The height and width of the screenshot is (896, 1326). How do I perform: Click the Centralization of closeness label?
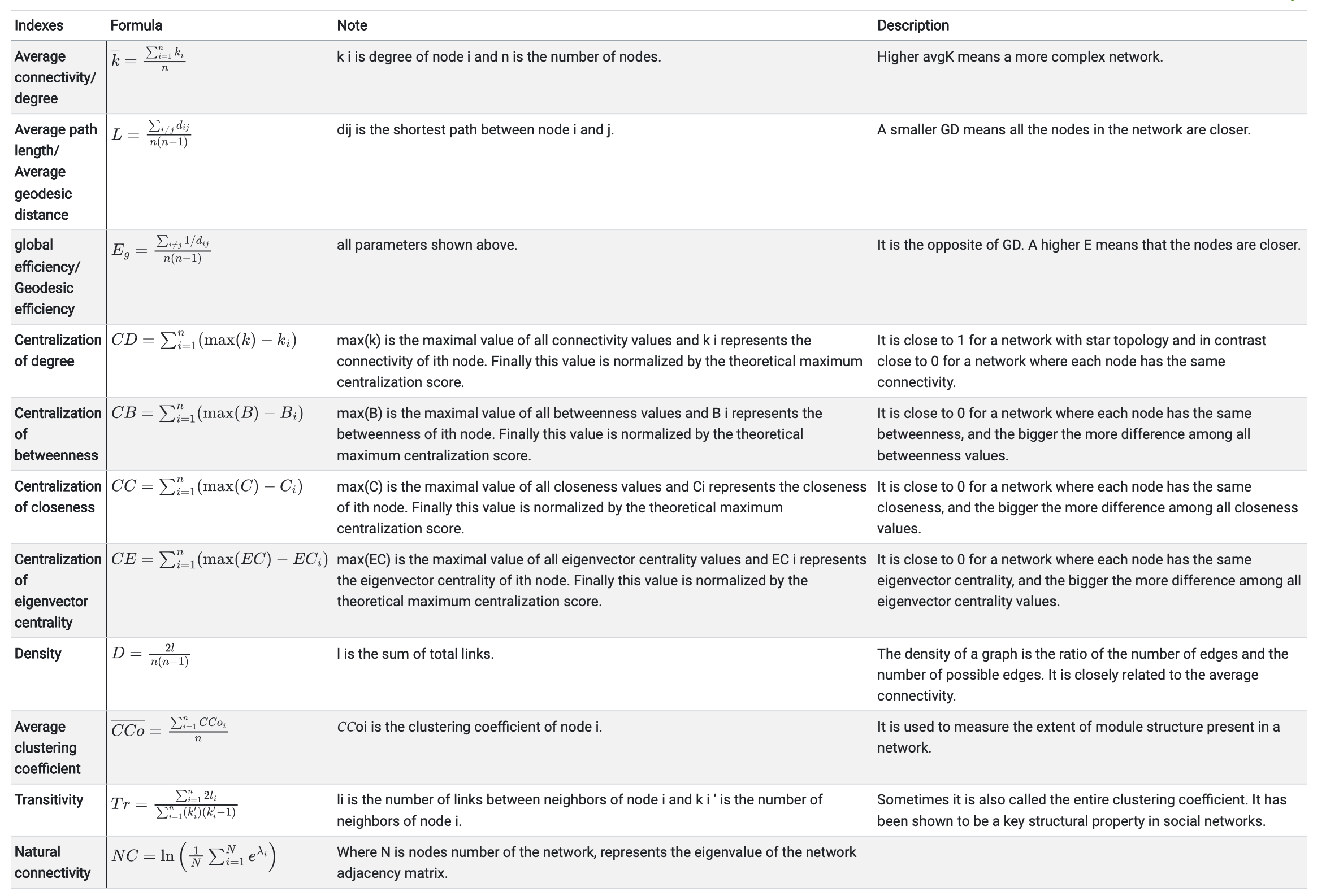tap(58, 497)
